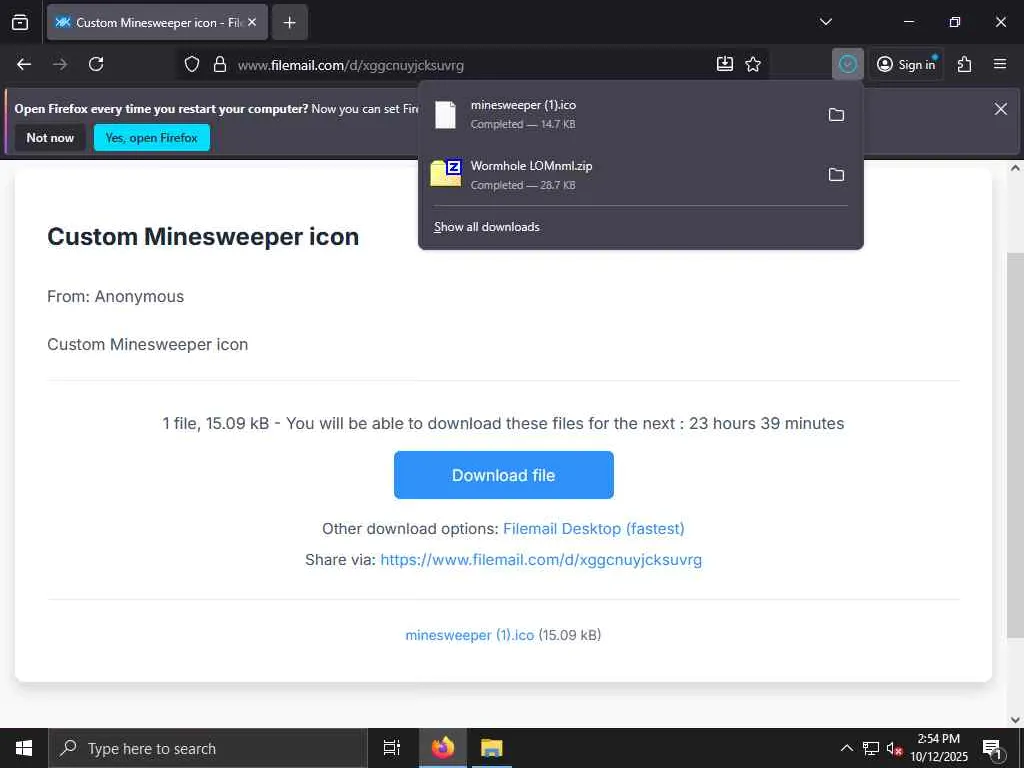Open File Explorer from taskbar
Viewport: 1024px width, 768px height.
(492, 748)
